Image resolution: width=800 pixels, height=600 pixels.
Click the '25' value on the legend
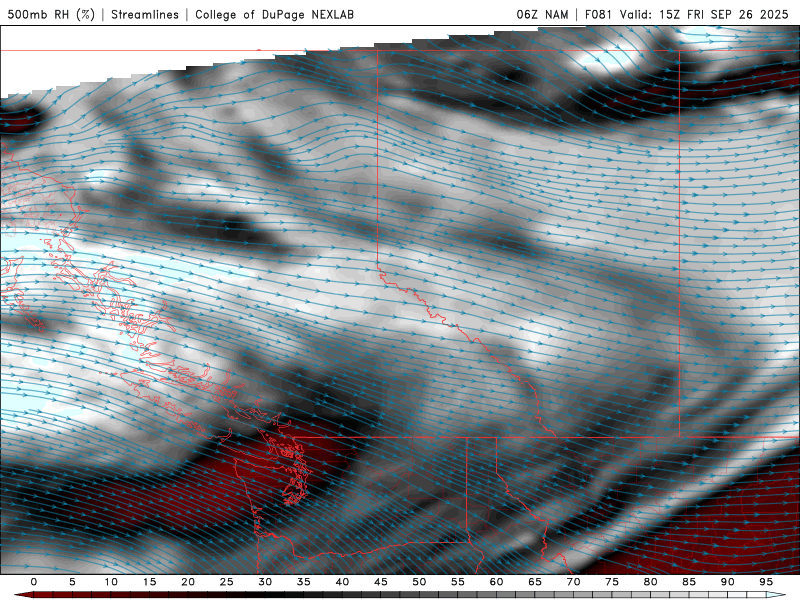tap(227, 582)
